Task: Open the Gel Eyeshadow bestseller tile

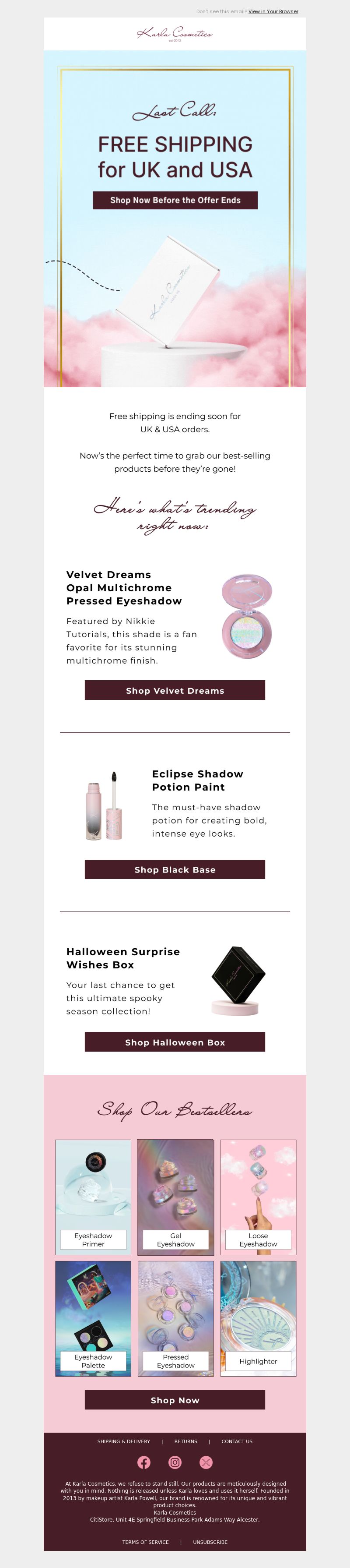Action: (175, 1197)
